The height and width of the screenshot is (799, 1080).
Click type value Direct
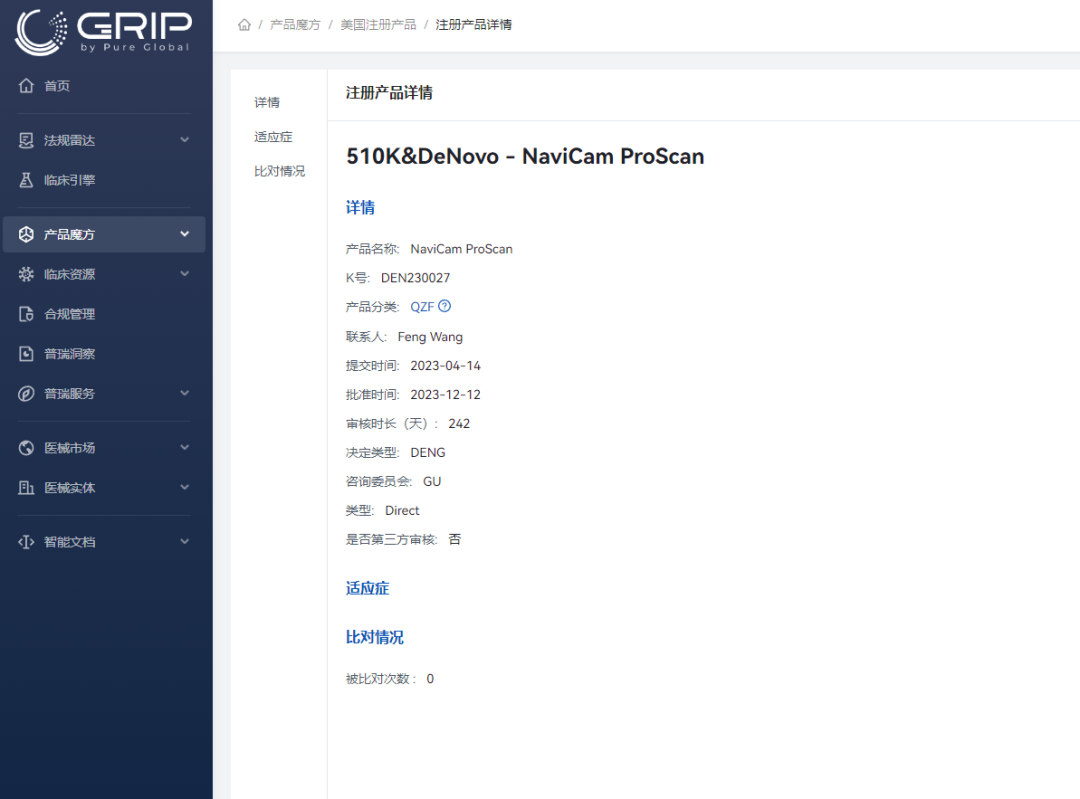[402, 510]
